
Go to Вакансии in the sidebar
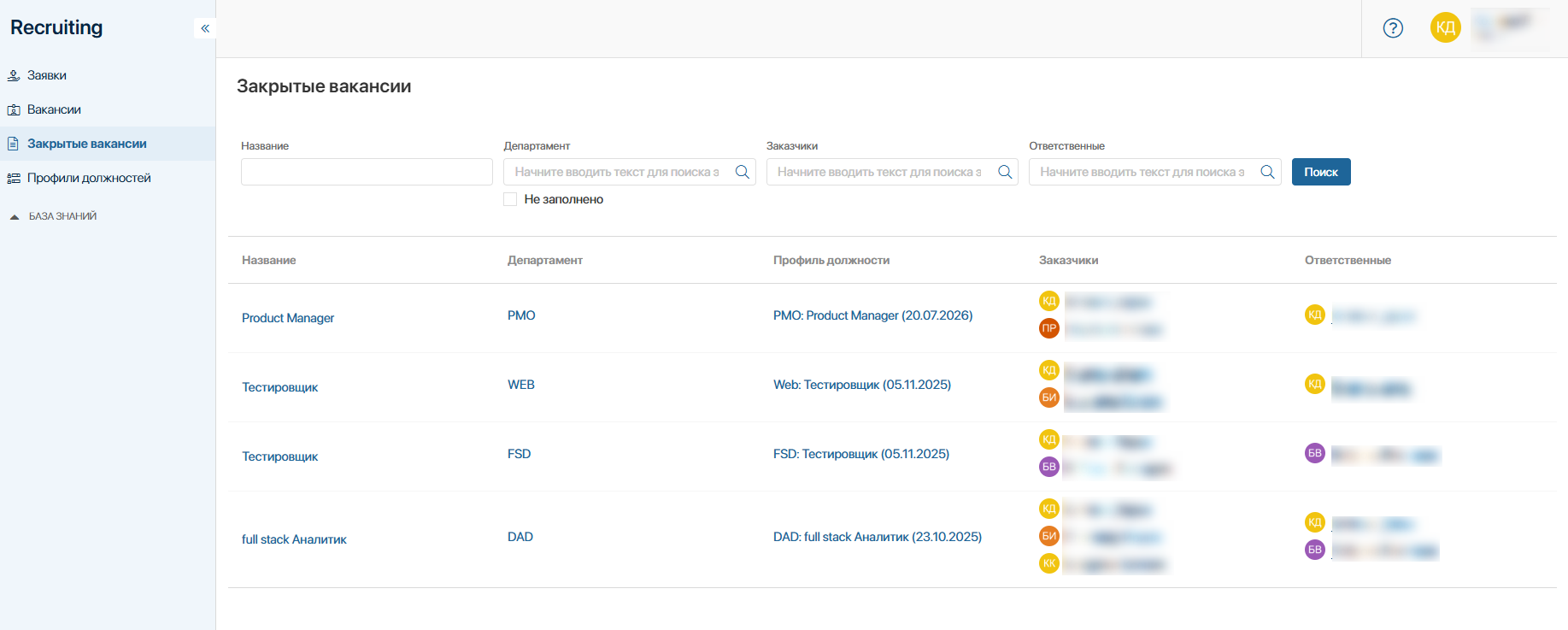point(54,109)
